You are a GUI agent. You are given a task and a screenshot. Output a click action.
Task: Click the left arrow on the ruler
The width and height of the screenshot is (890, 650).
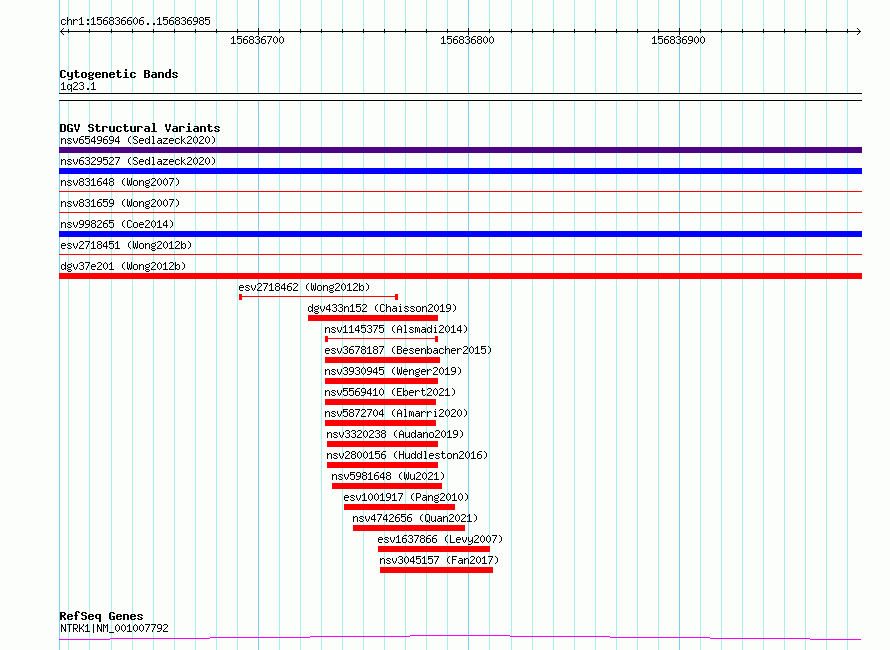click(62, 31)
